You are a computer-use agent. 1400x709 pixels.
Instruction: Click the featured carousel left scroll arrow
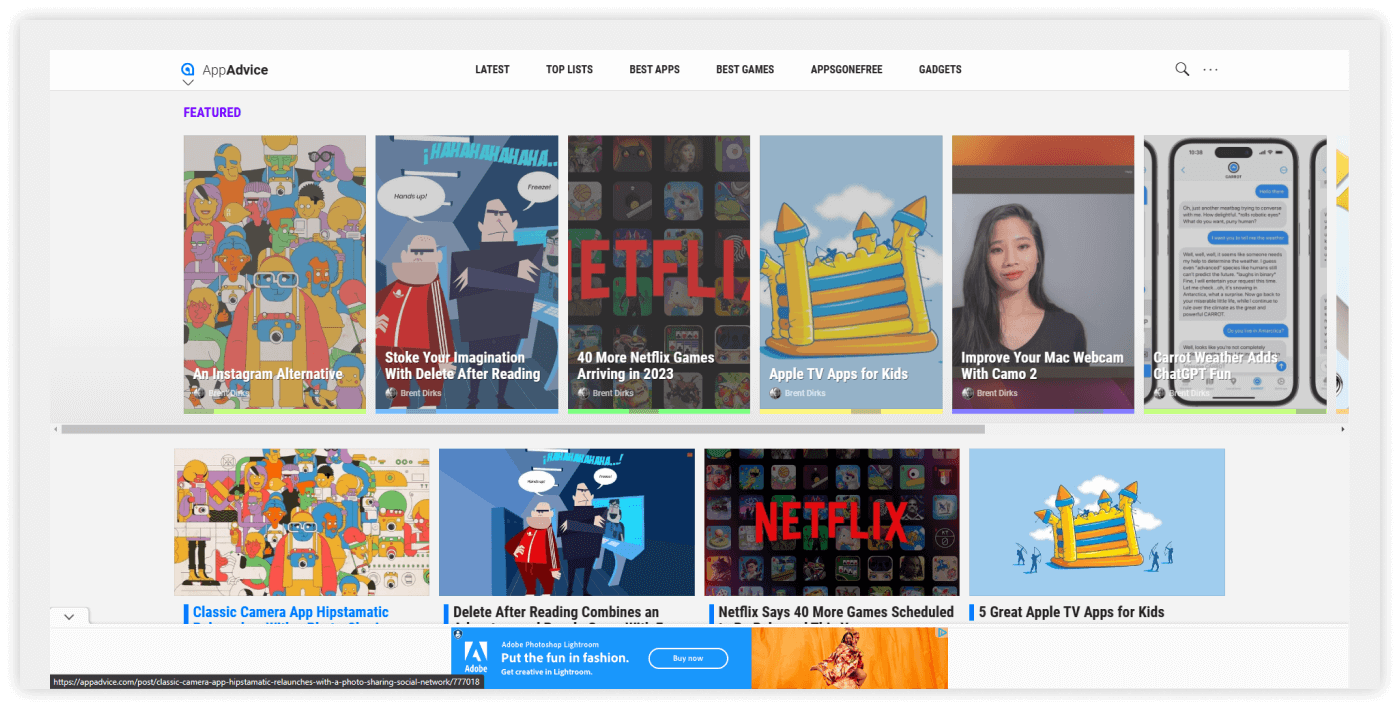(x=56, y=429)
